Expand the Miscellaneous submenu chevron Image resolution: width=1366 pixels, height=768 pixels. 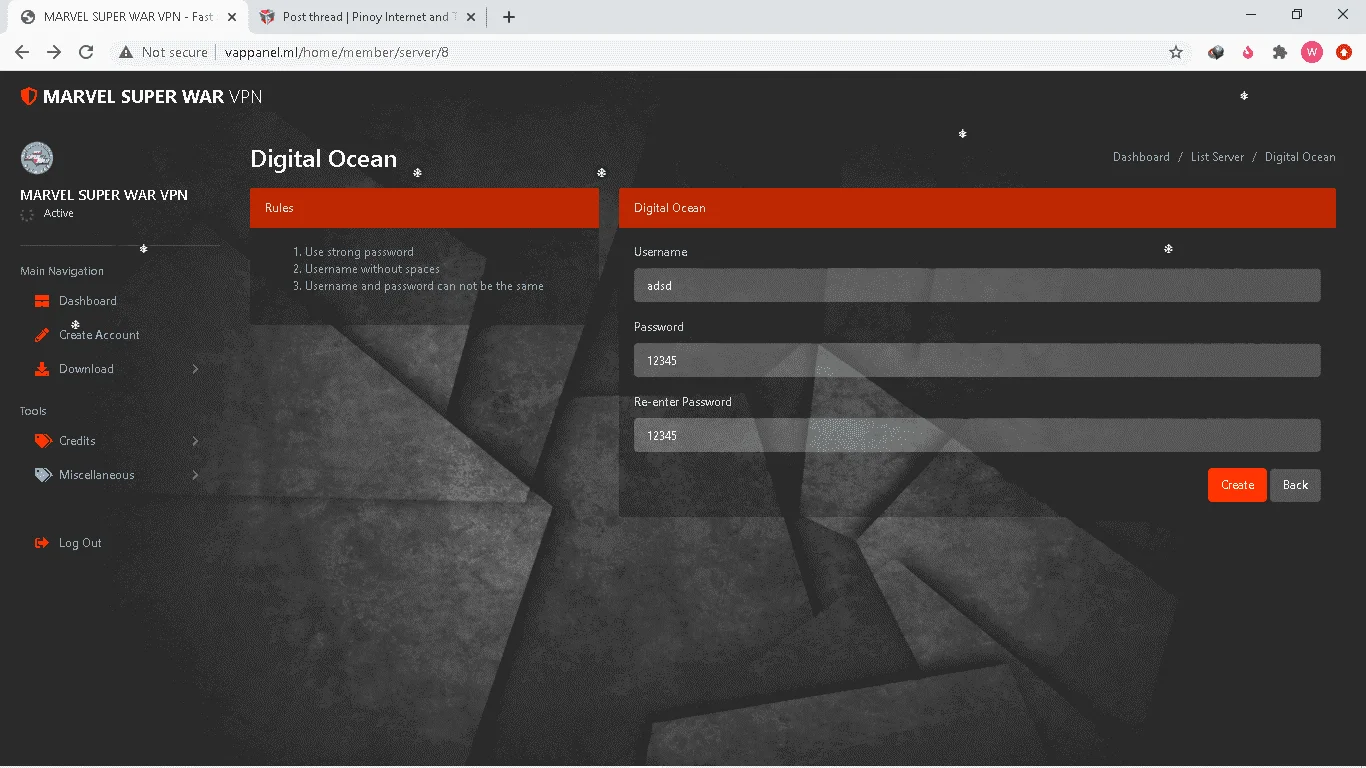tap(195, 475)
